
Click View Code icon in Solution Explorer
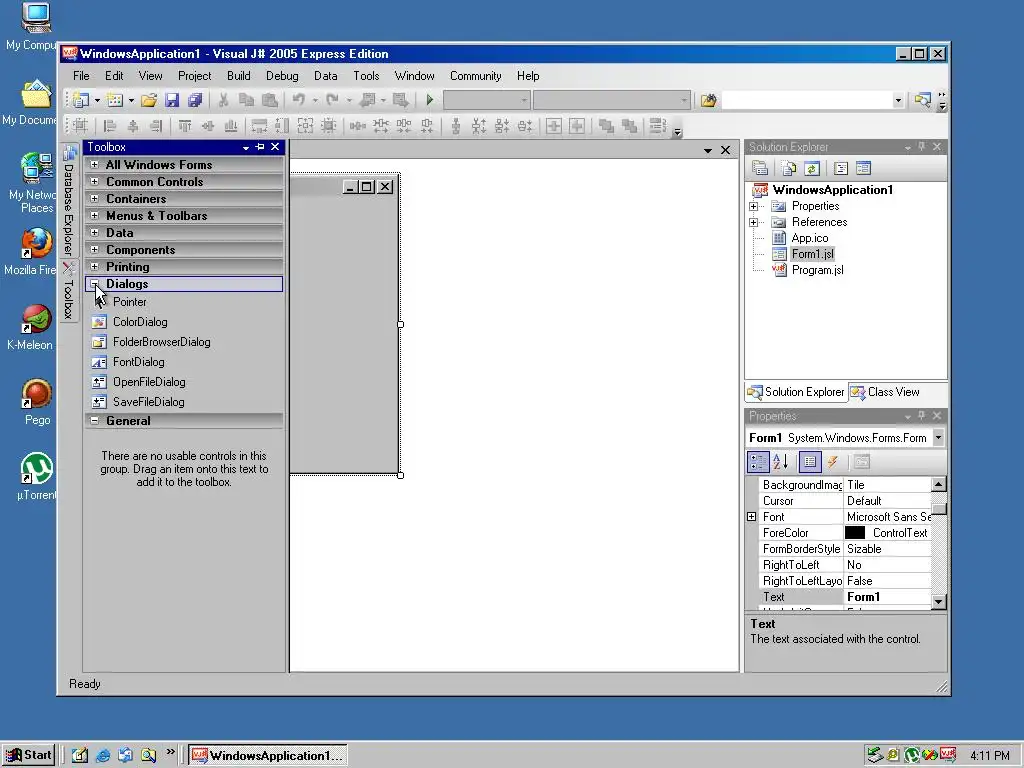[841, 168]
